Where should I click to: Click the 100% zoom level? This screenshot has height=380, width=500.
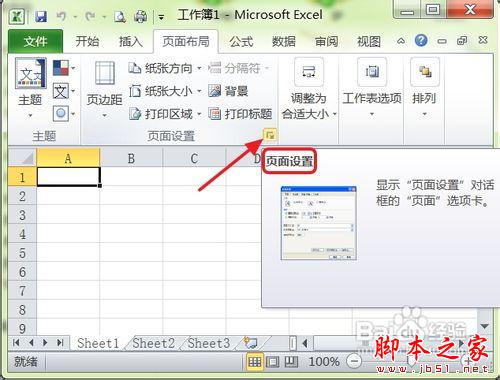coord(324,362)
